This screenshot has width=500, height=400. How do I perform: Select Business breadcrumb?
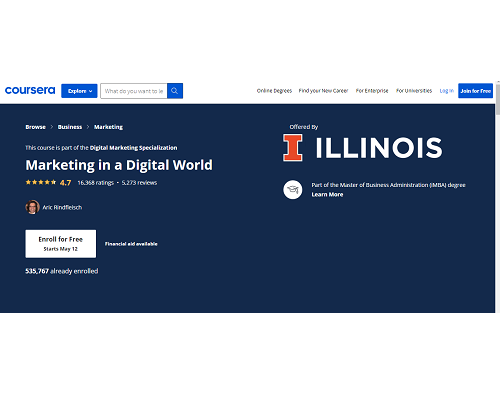(70, 127)
